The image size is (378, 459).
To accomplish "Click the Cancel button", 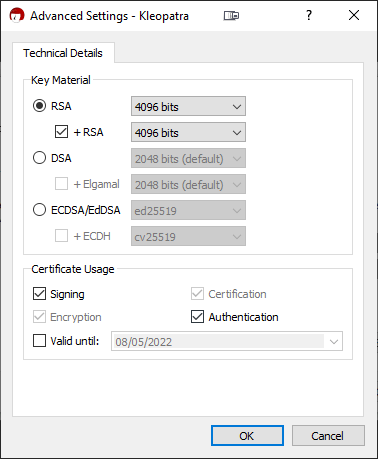I will [x=328, y=436].
